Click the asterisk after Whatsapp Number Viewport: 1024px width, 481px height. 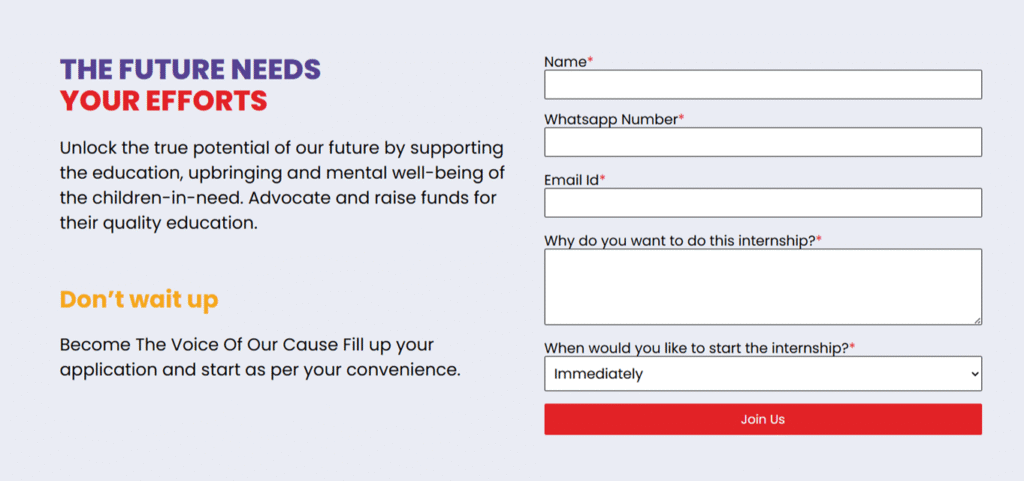[x=681, y=120]
